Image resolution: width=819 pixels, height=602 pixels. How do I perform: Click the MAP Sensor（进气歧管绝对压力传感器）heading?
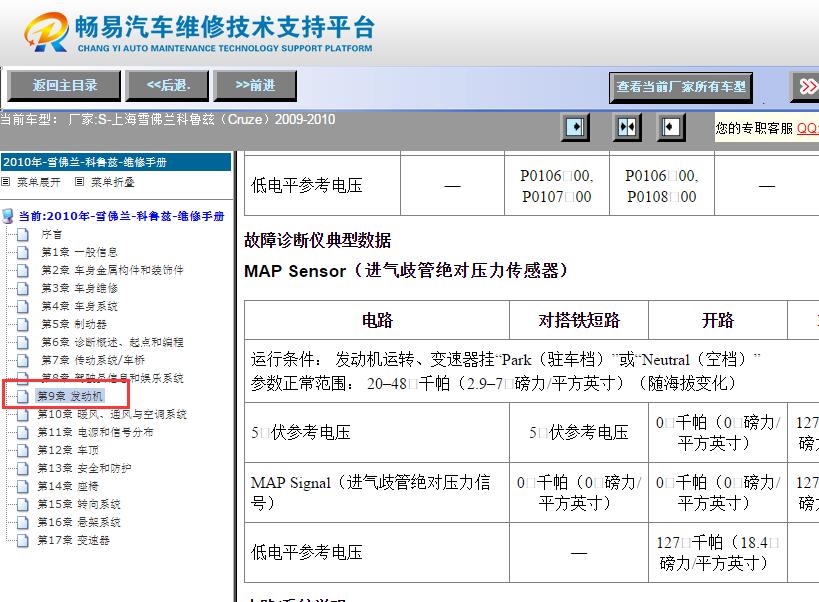[x=406, y=271]
